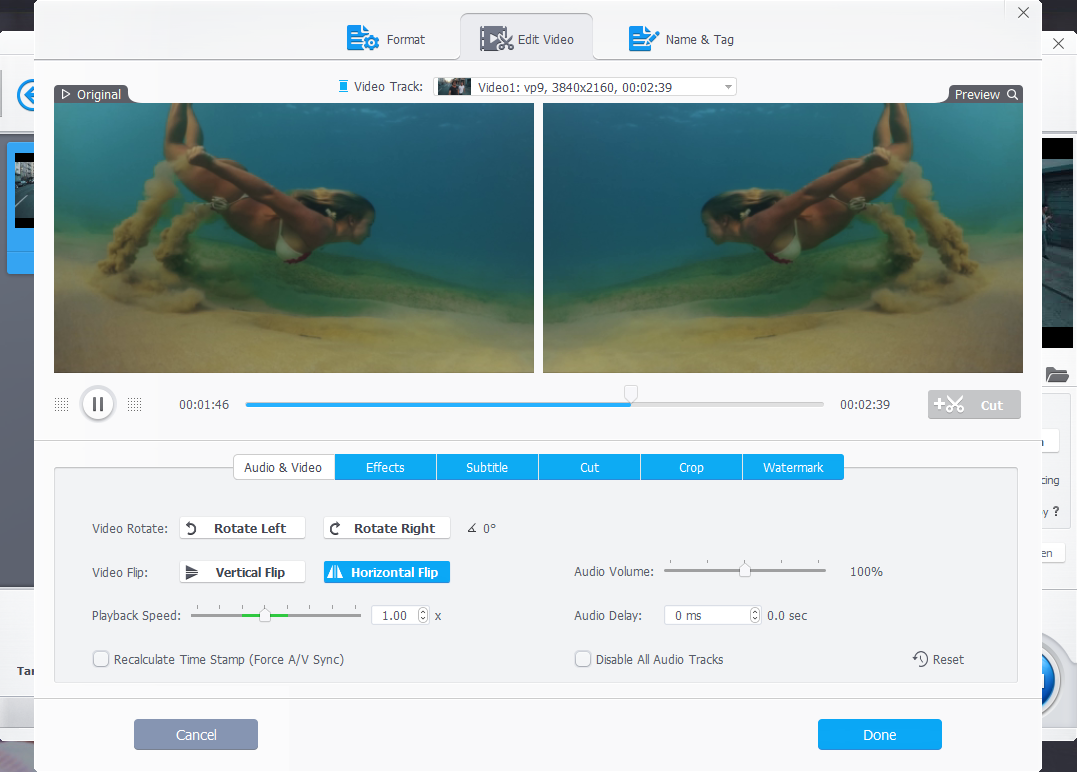Viewport: 1077px width, 772px height.
Task: Switch to the Effects tab
Action: 385,467
